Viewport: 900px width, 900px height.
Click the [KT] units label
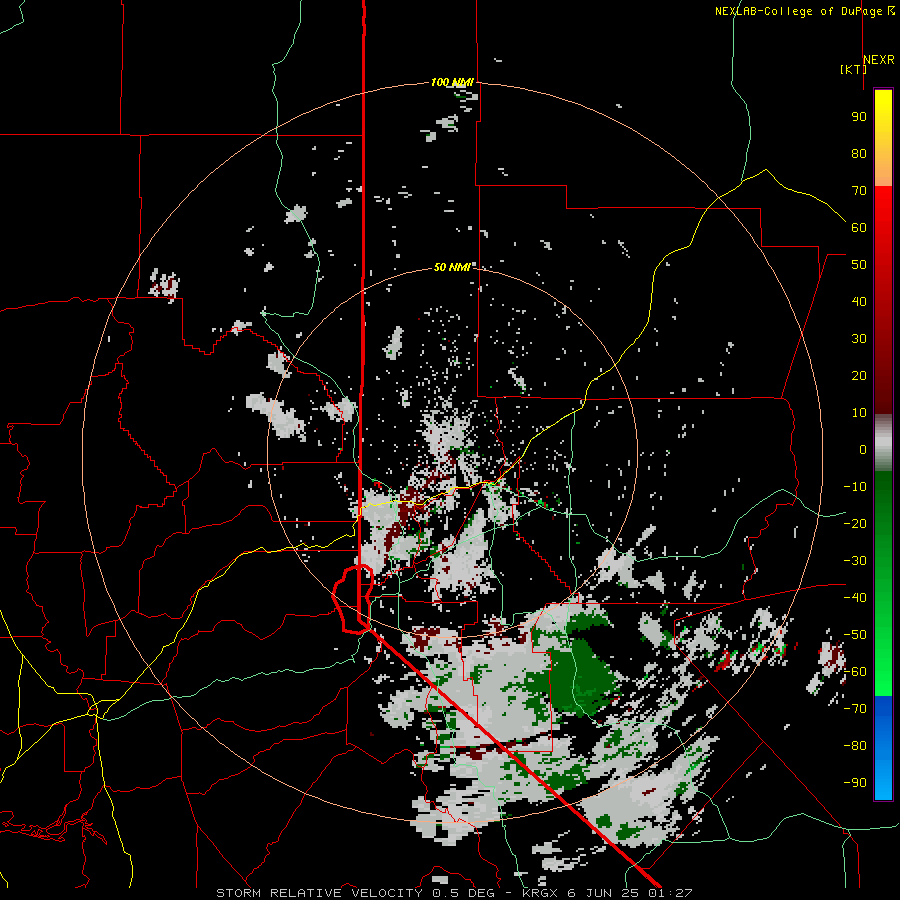[x=853, y=69]
